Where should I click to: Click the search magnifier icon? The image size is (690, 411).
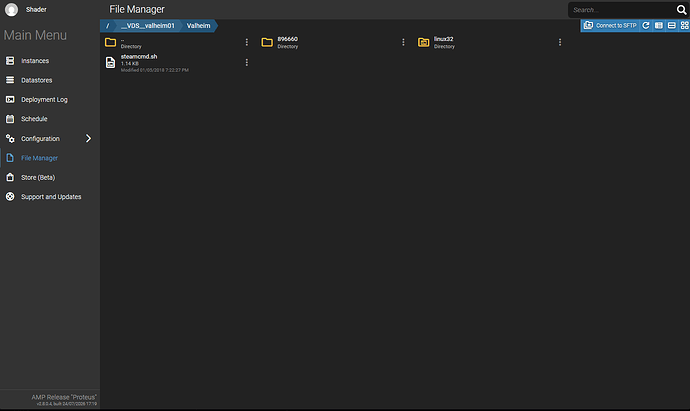pyautogui.click(x=681, y=10)
